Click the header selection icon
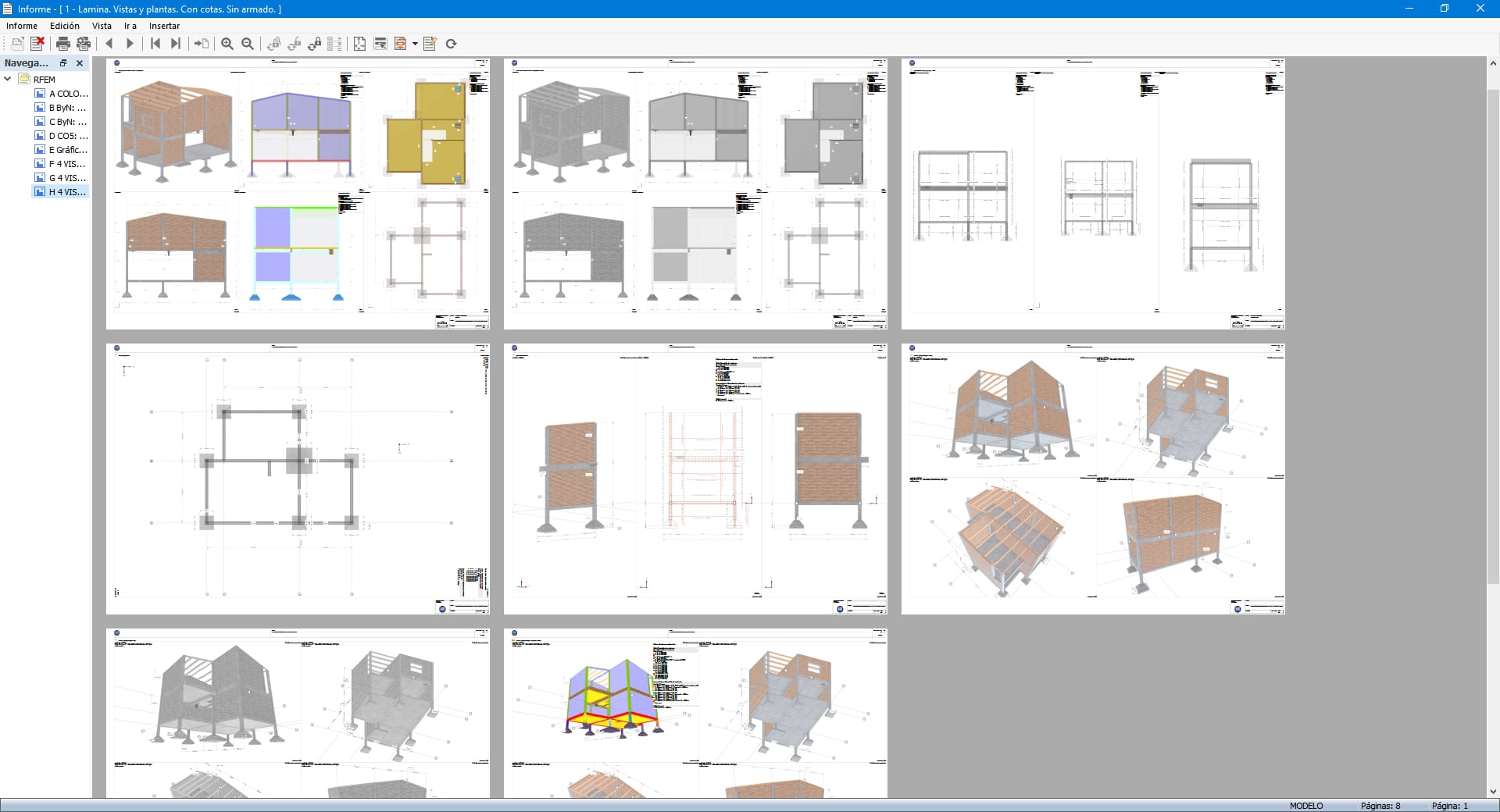The width and height of the screenshot is (1500, 812). [x=380, y=44]
